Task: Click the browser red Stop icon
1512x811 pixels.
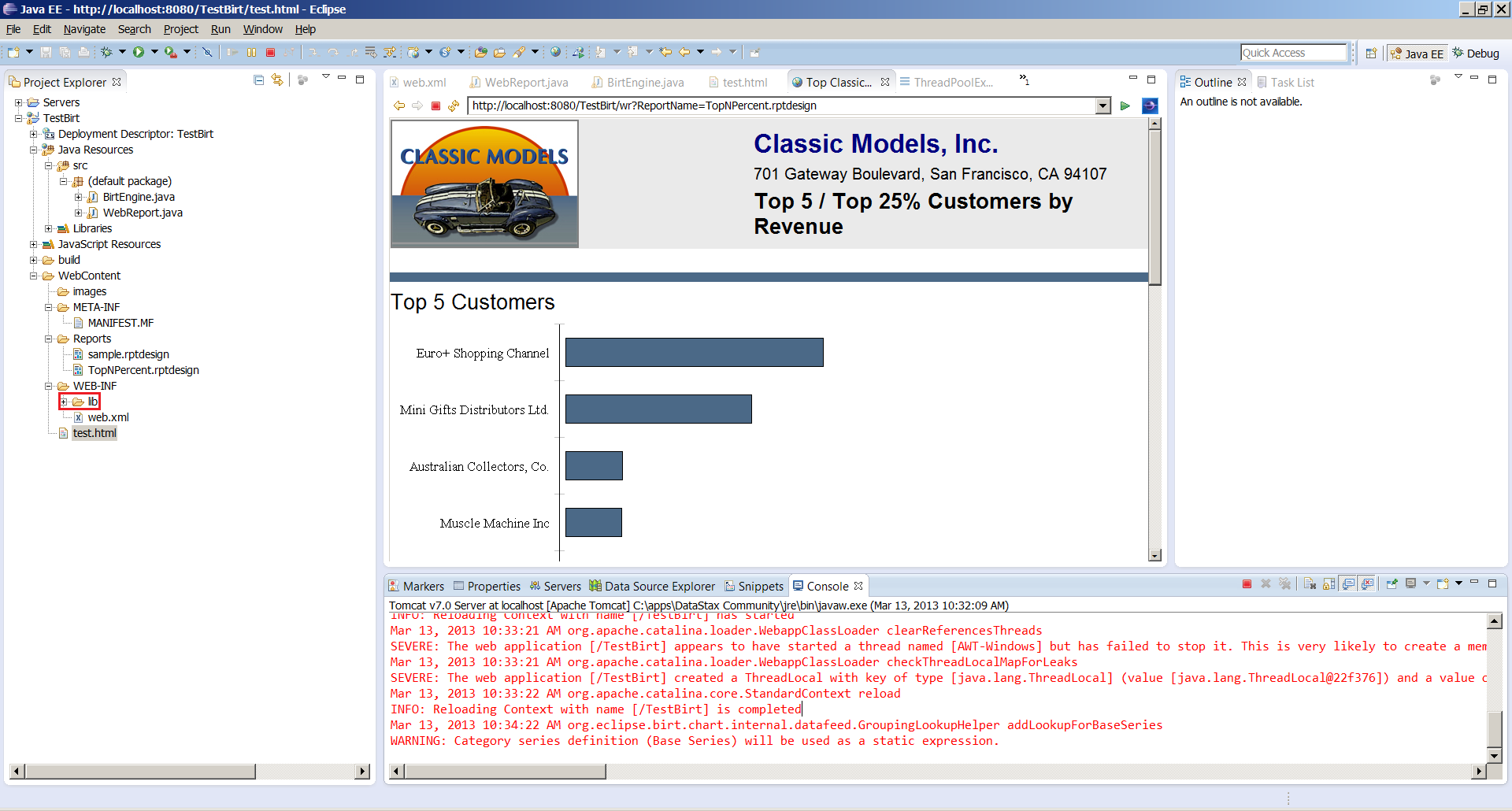Action: (435, 106)
